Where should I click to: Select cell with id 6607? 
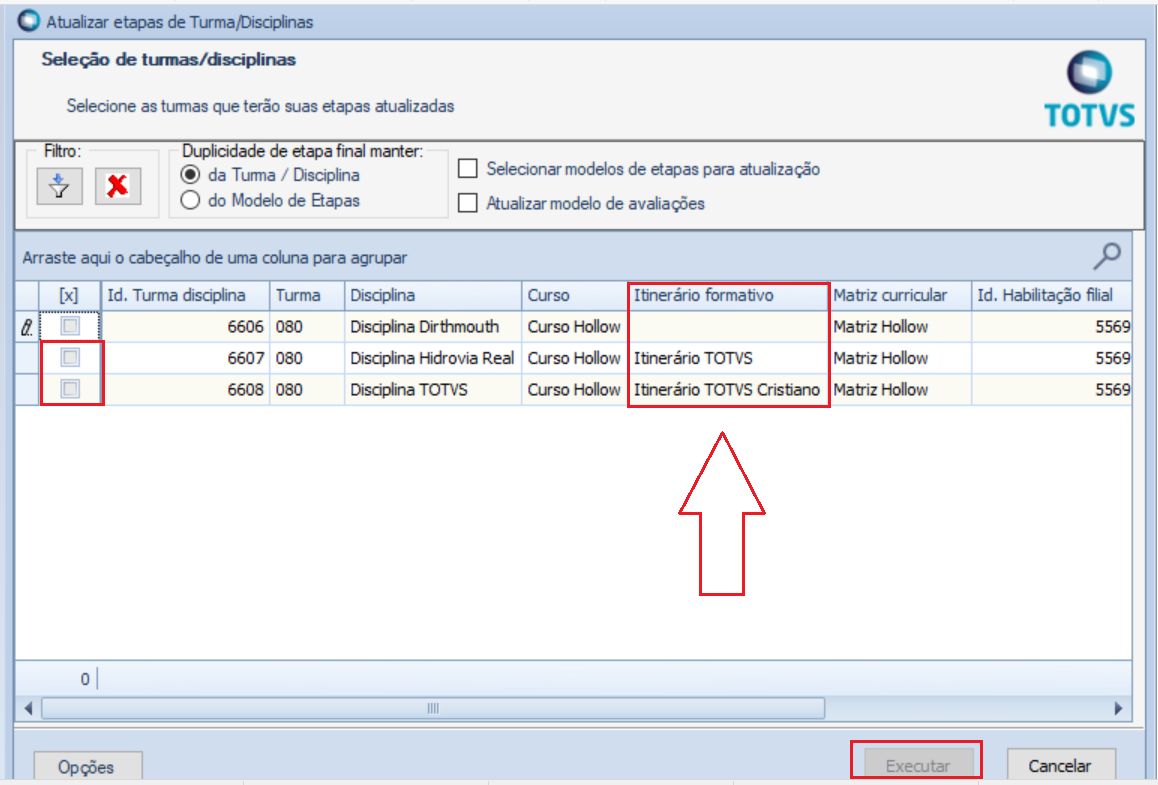point(185,358)
